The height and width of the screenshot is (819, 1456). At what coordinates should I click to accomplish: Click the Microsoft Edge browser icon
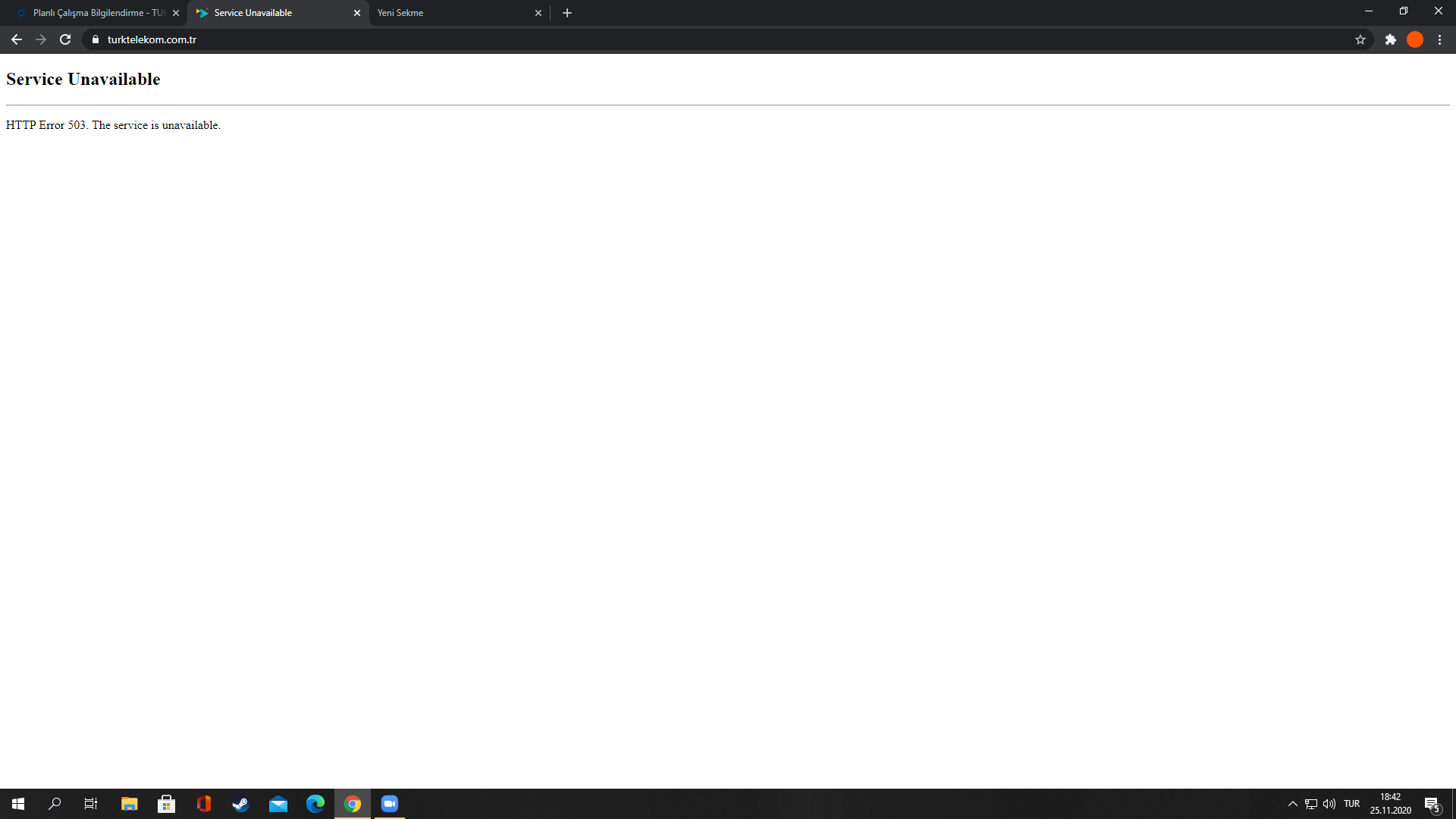point(316,803)
